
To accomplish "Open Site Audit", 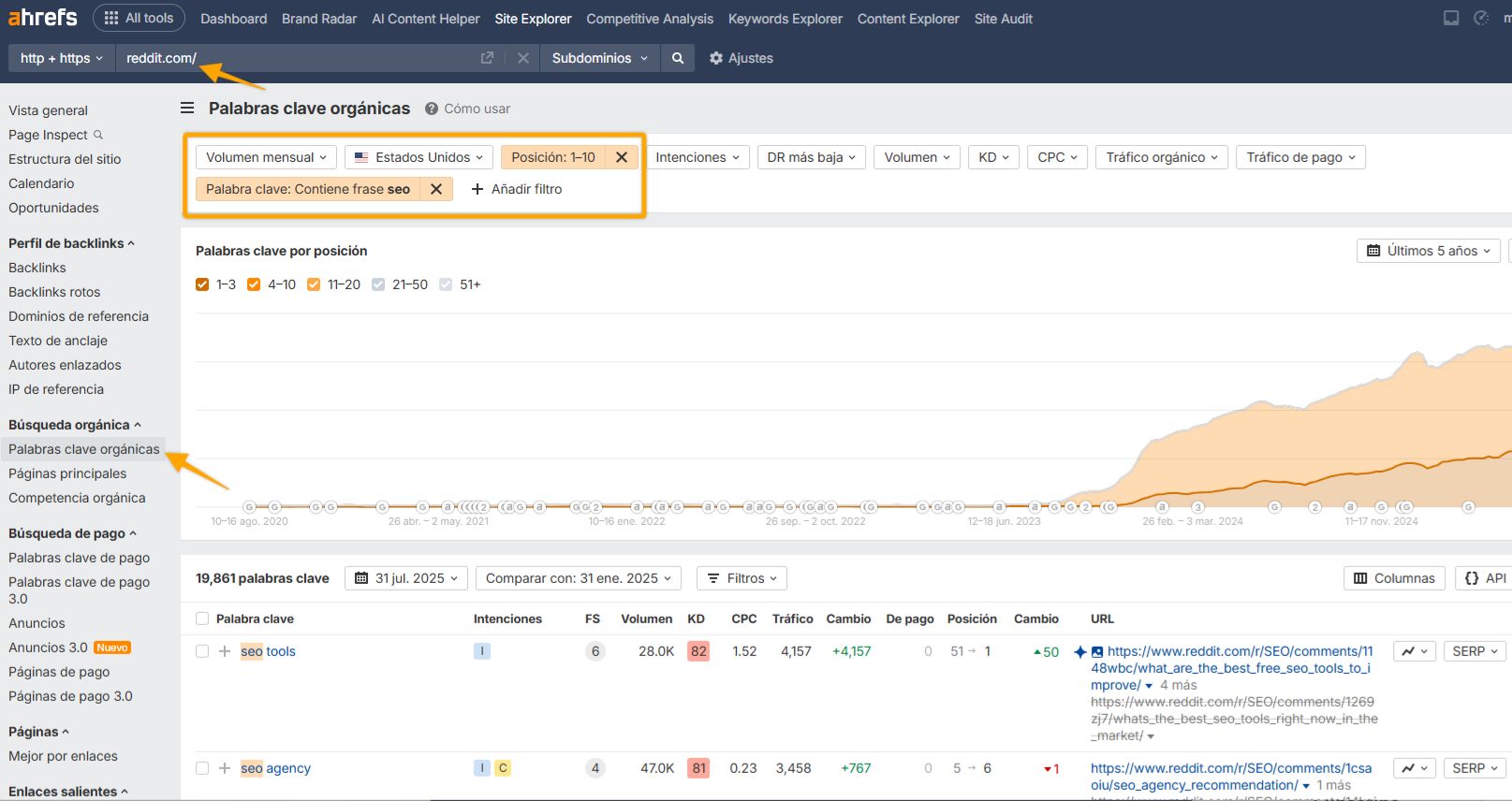I will click(1004, 19).
